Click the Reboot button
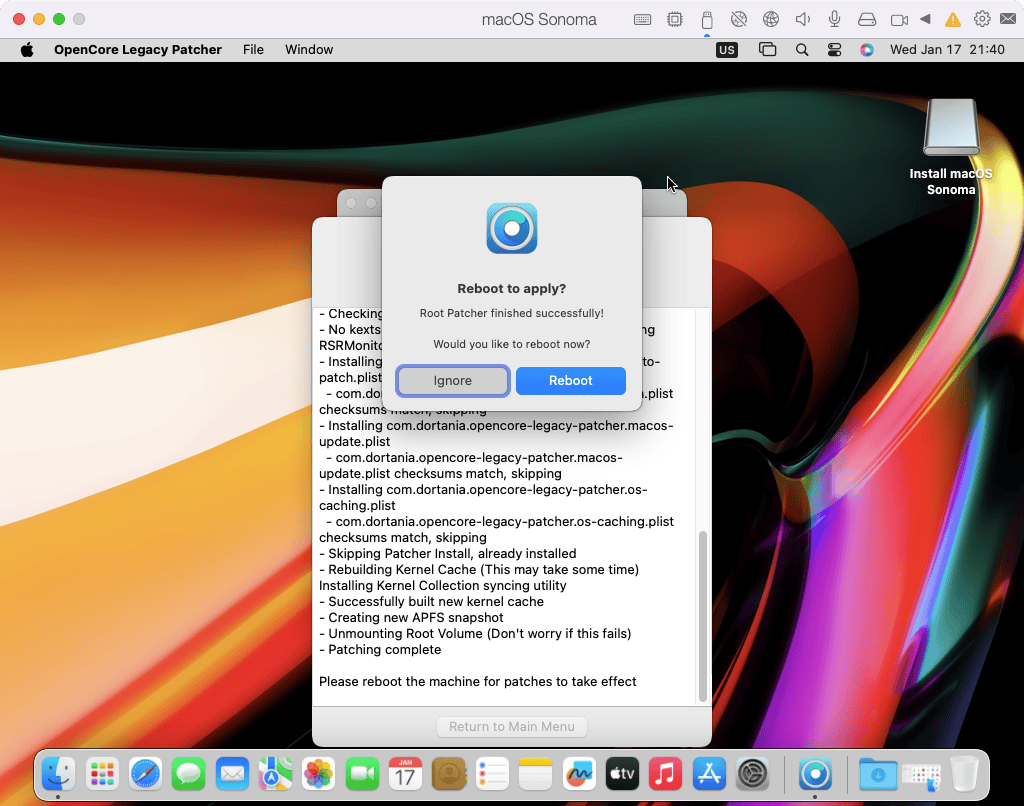The width and height of the screenshot is (1024, 806). [x=570, y=381]
